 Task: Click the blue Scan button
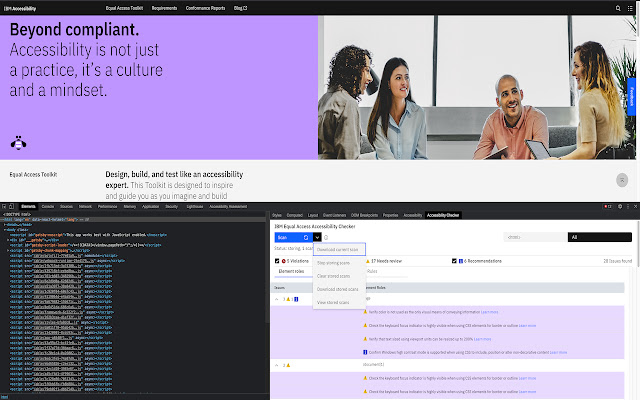point(293,237)
